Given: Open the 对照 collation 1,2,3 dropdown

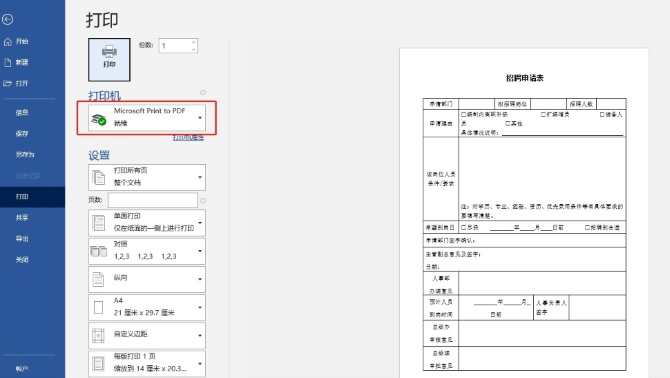Looking at the screenshot, I should [x=147, y=251].
